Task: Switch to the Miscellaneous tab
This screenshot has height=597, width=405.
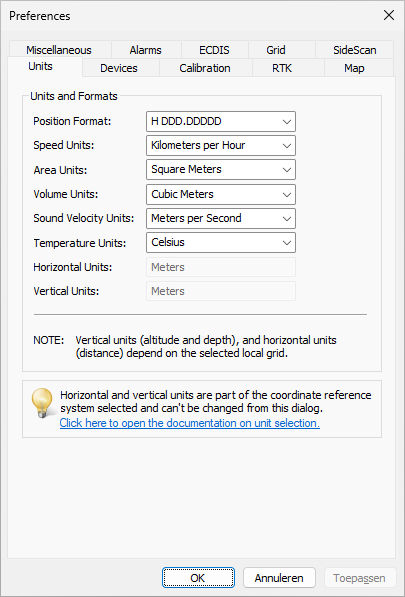Action: point(59,50)
